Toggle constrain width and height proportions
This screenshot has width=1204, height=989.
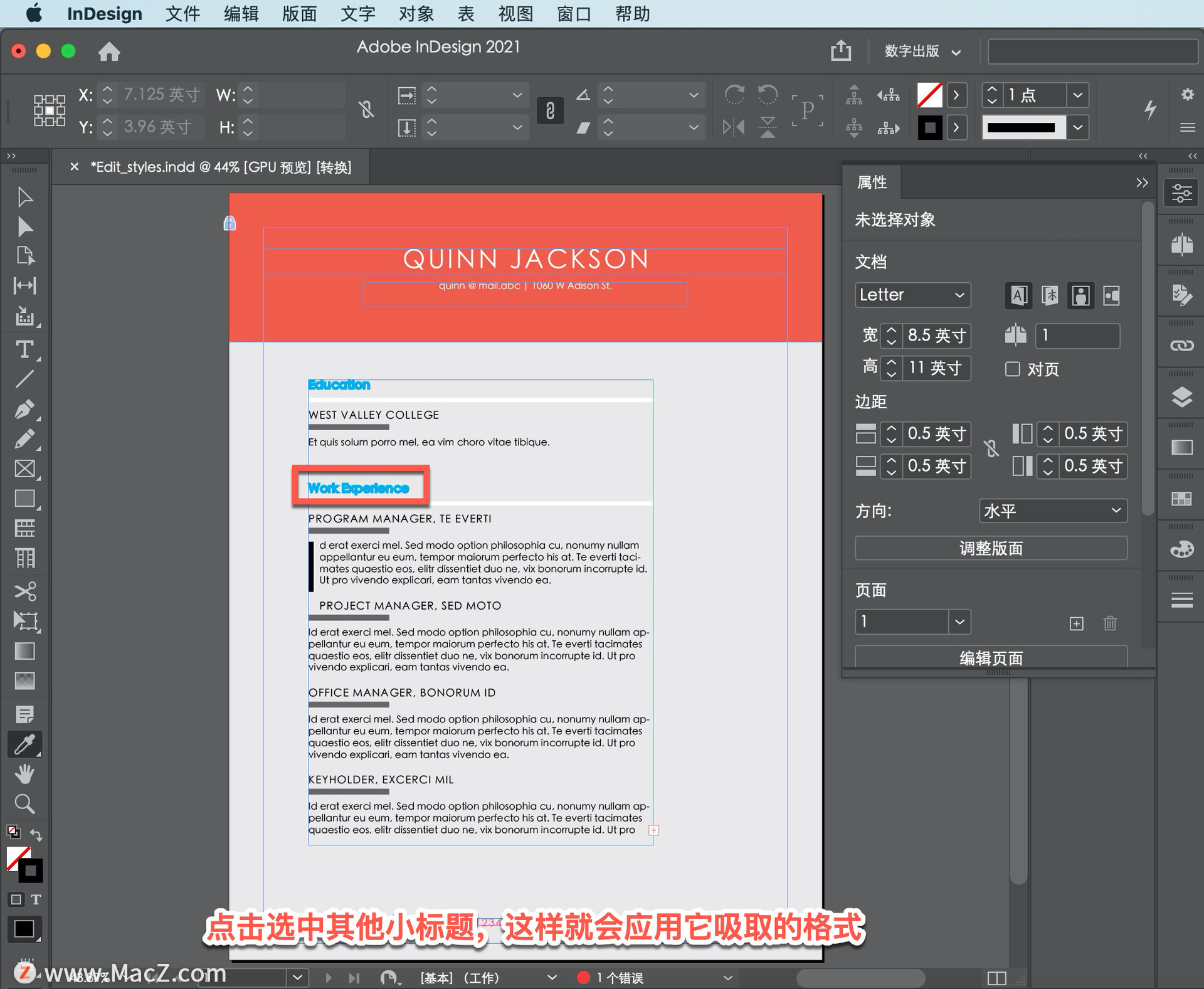[x=366, y=110]
